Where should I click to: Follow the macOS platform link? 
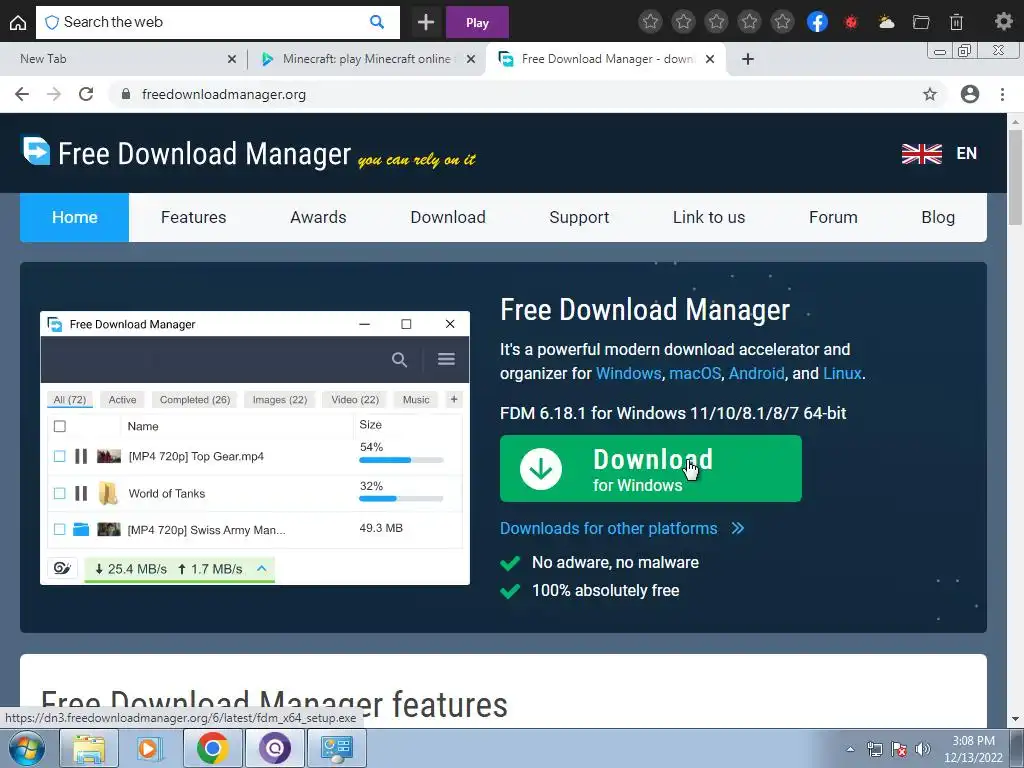[x=695, y=374]
